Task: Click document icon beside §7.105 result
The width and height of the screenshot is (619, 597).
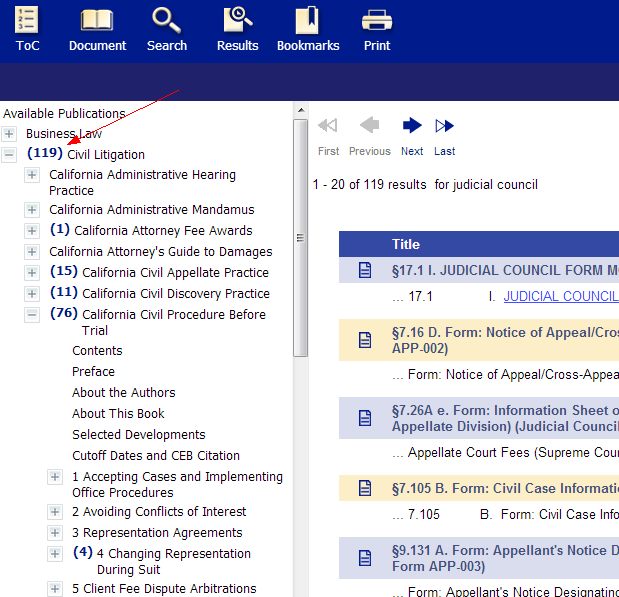Action: tap(365, 488)
